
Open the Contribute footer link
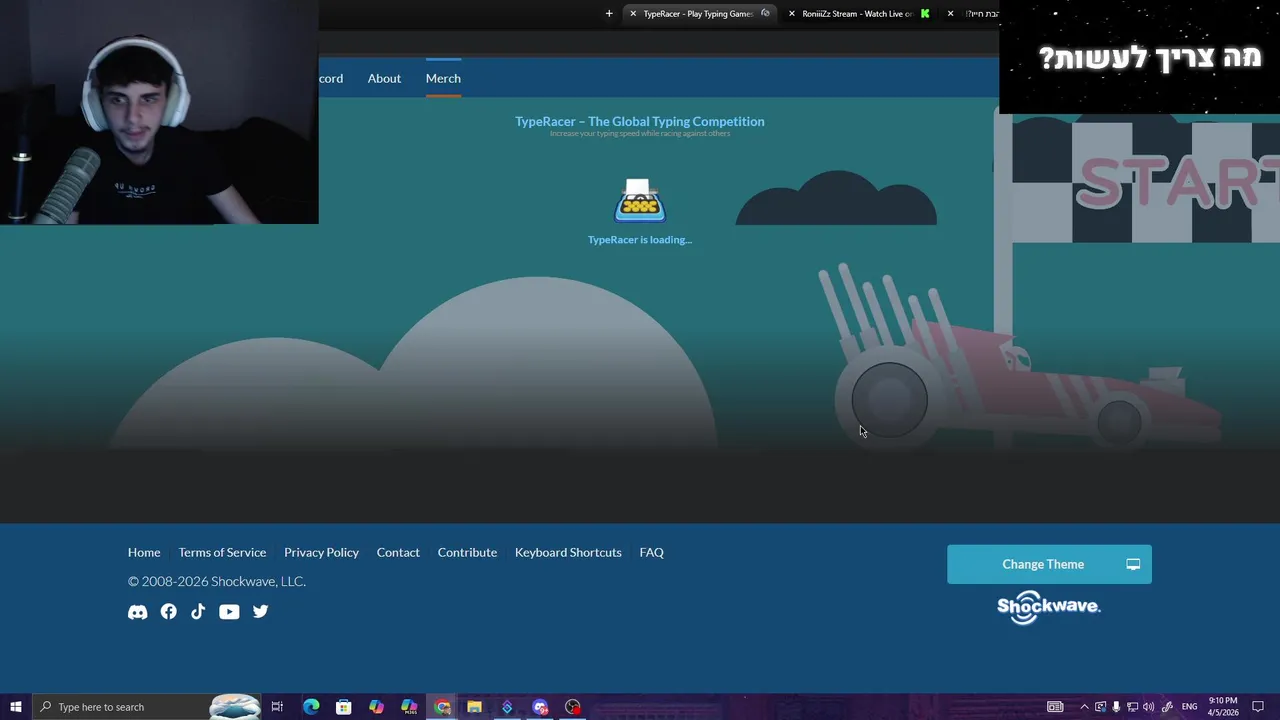coord(467,552)
